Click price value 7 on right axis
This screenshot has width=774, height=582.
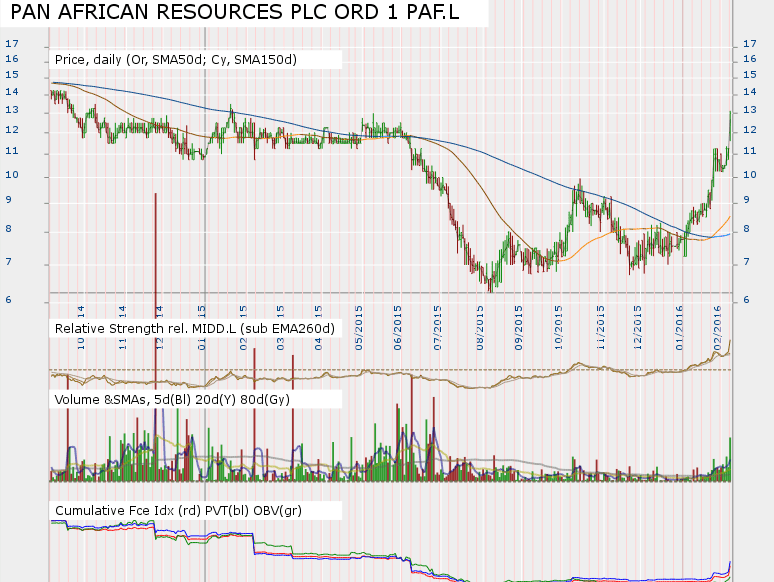(746, 262)
